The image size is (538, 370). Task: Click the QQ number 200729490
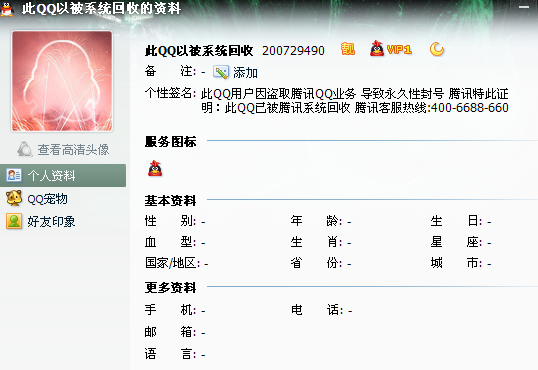293,51
